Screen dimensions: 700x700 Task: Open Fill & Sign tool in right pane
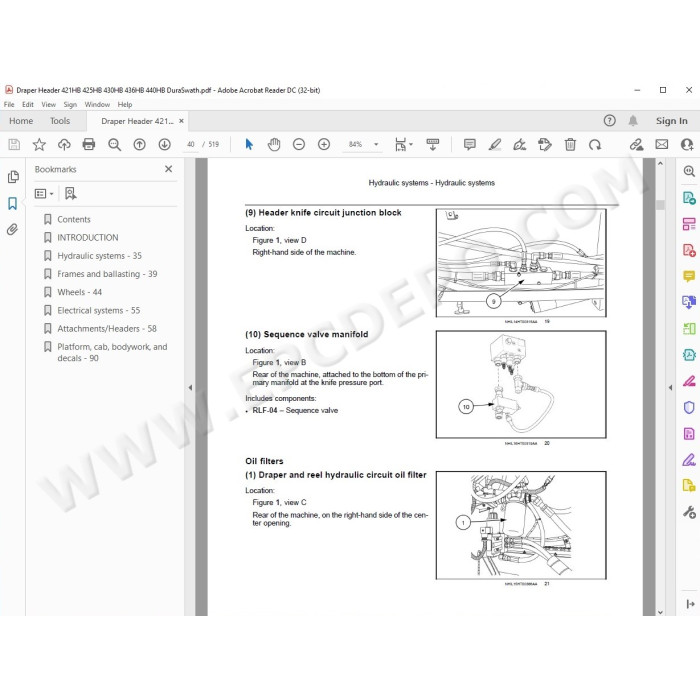click(689, 459)
